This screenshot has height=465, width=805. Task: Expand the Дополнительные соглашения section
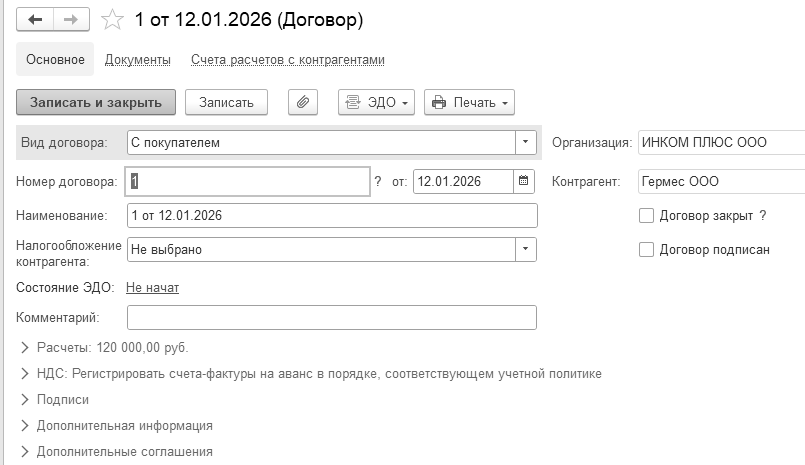pos(24,452)
